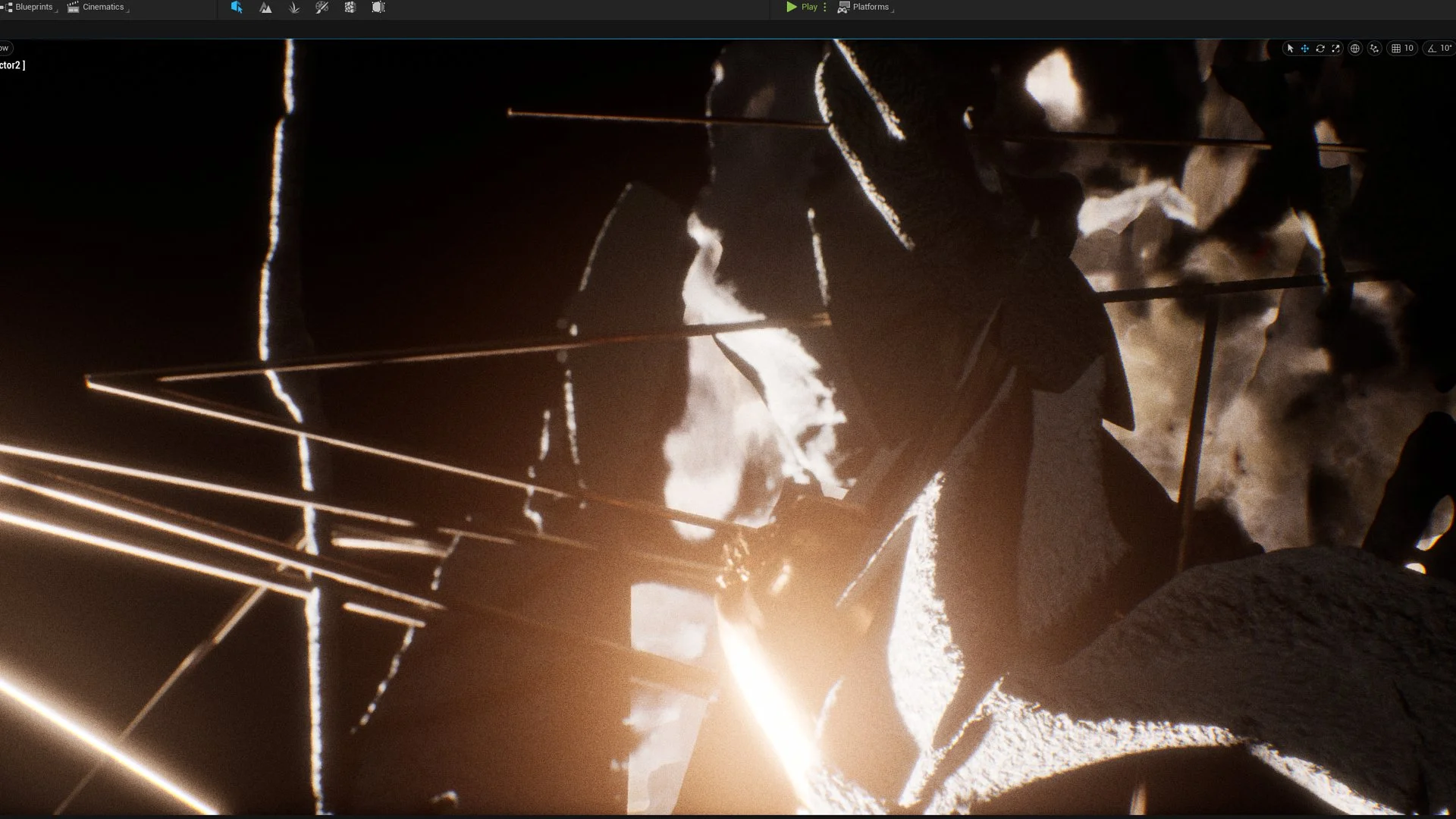Toggle world/local coordinate space globe
Screen dimensions: 1456x819
[x=1355, y=48]
